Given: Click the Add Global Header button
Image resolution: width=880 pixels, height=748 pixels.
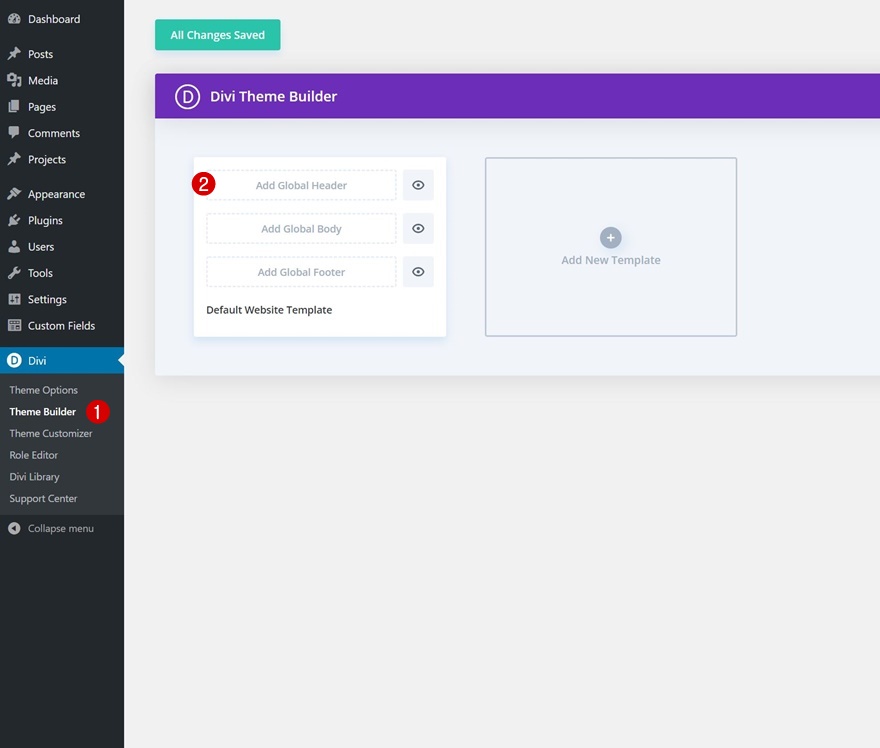Looking at the screenshot, I should (x=300, y=185).
